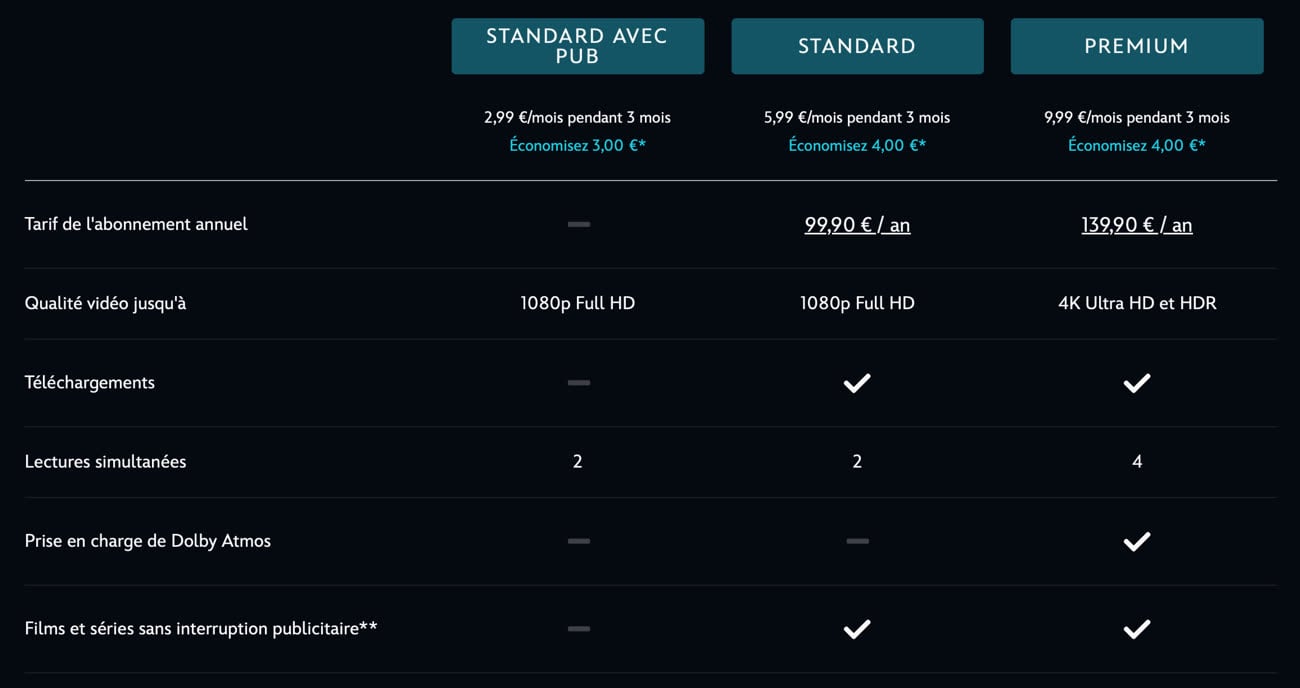
Task: Click the 9,99 €/mois pendant 3 mois text
Action: [x=1137, y=118]
